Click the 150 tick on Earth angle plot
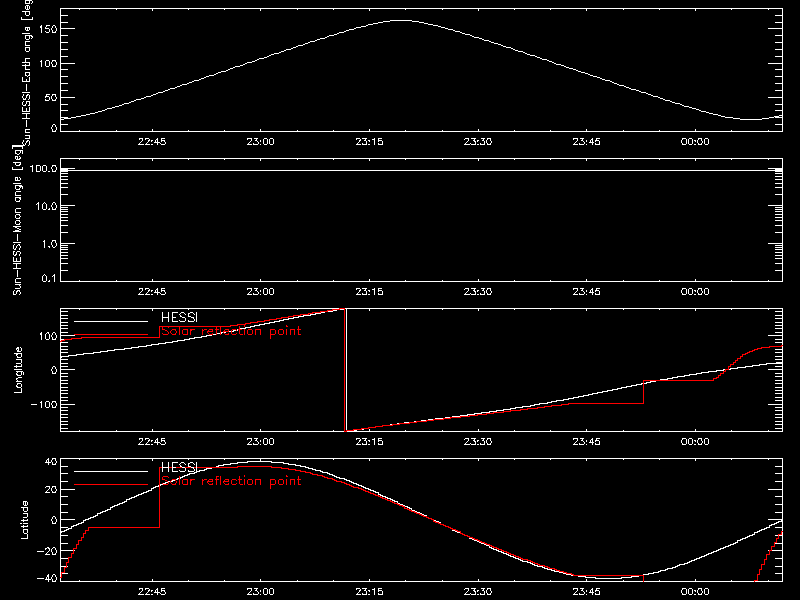The image size is (800, 600). tap(48, 29)
